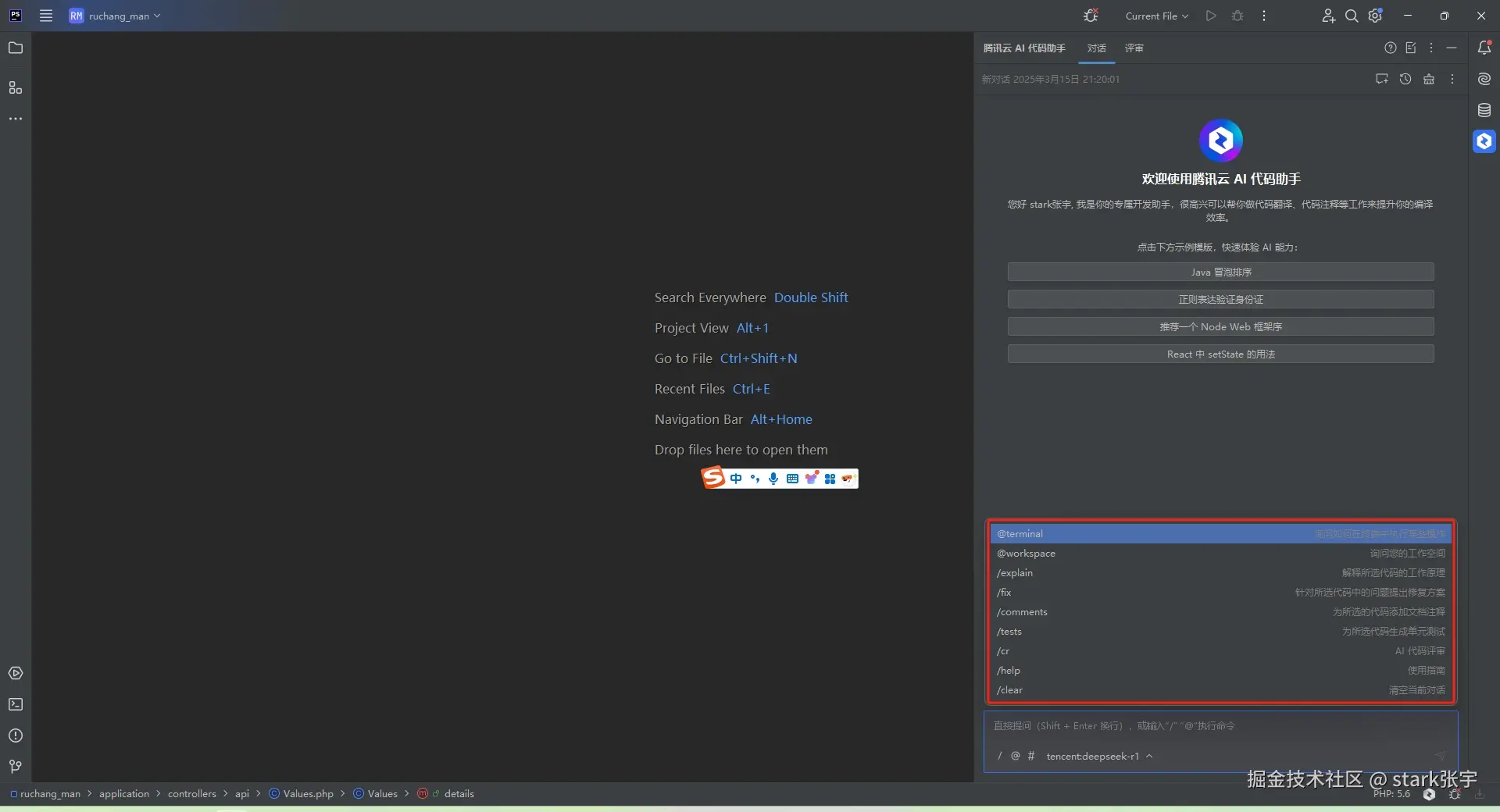Click the React 中 setState 的用法 button
The image size is (1500, 812).
coord(1221,354)
